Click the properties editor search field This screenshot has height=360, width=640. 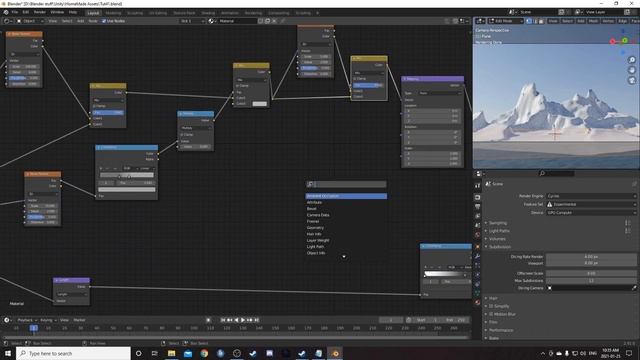pyautogui.click(x=557, y=173)
